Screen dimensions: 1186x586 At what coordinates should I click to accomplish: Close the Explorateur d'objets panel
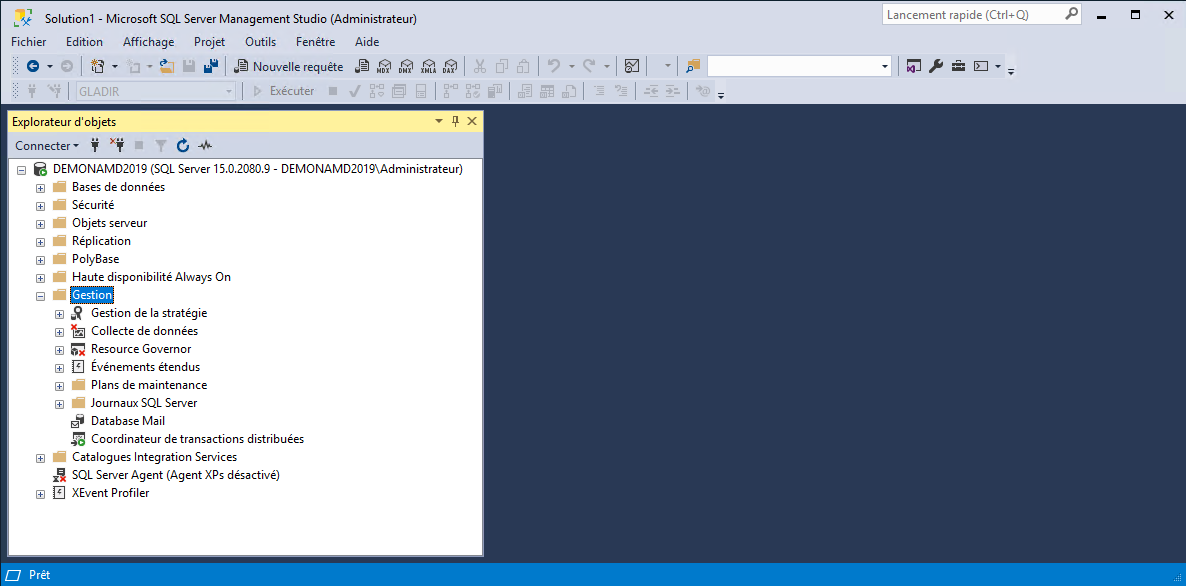coord(472,122)
